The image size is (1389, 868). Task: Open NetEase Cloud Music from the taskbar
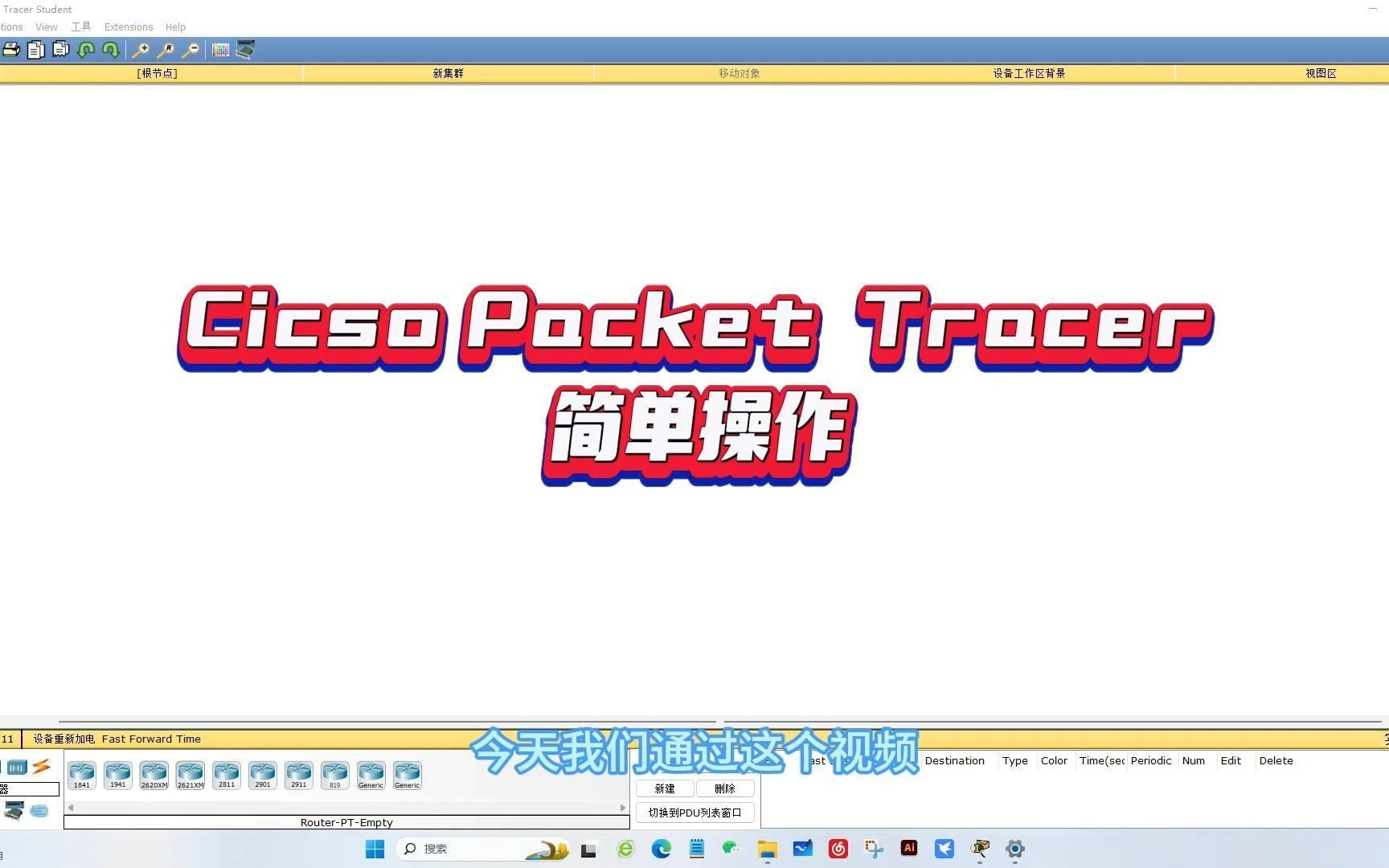pyautogui.click(x=838, y=849)
